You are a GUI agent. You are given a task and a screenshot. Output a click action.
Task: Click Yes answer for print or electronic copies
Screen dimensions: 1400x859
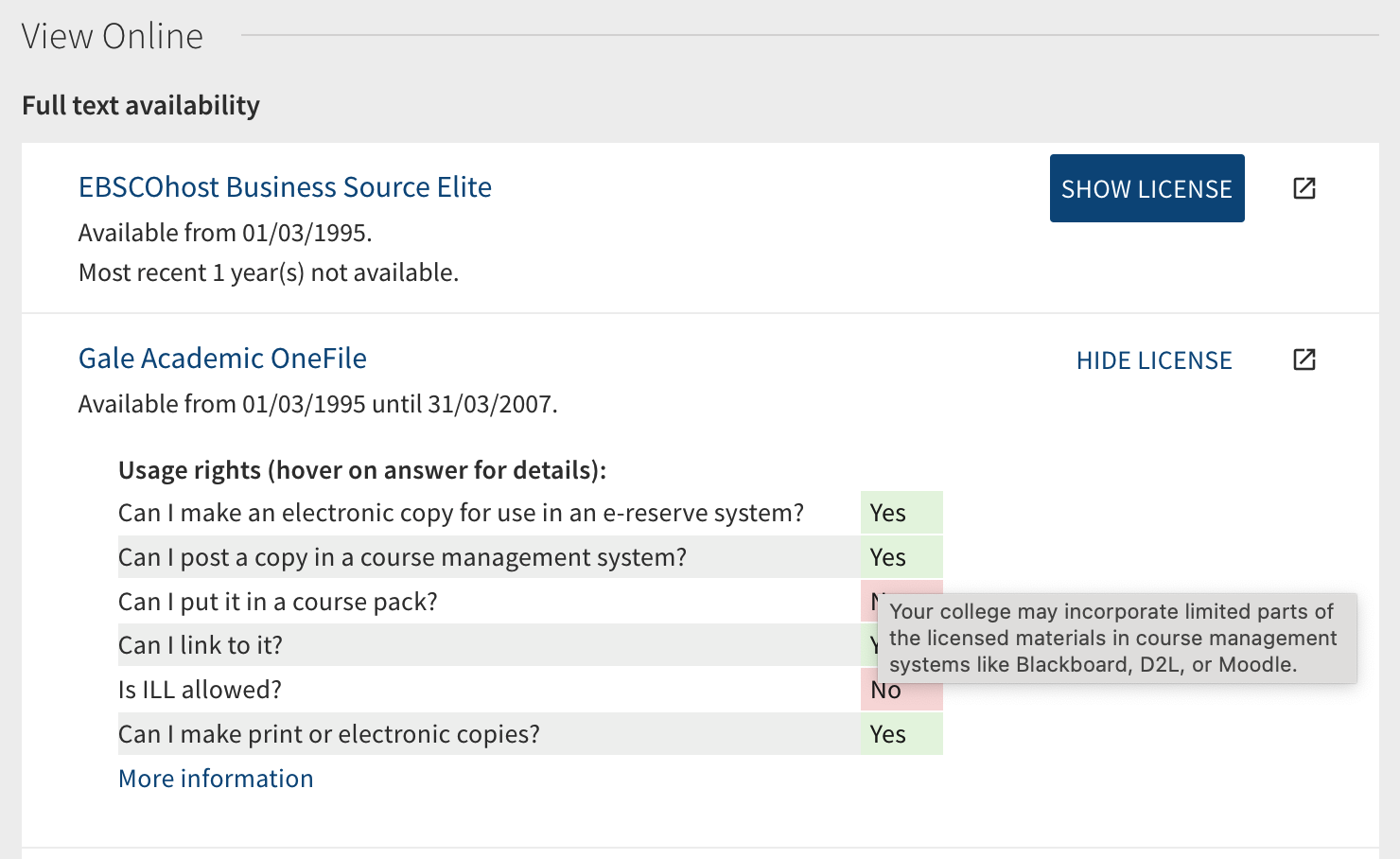[x=901, y=734]
